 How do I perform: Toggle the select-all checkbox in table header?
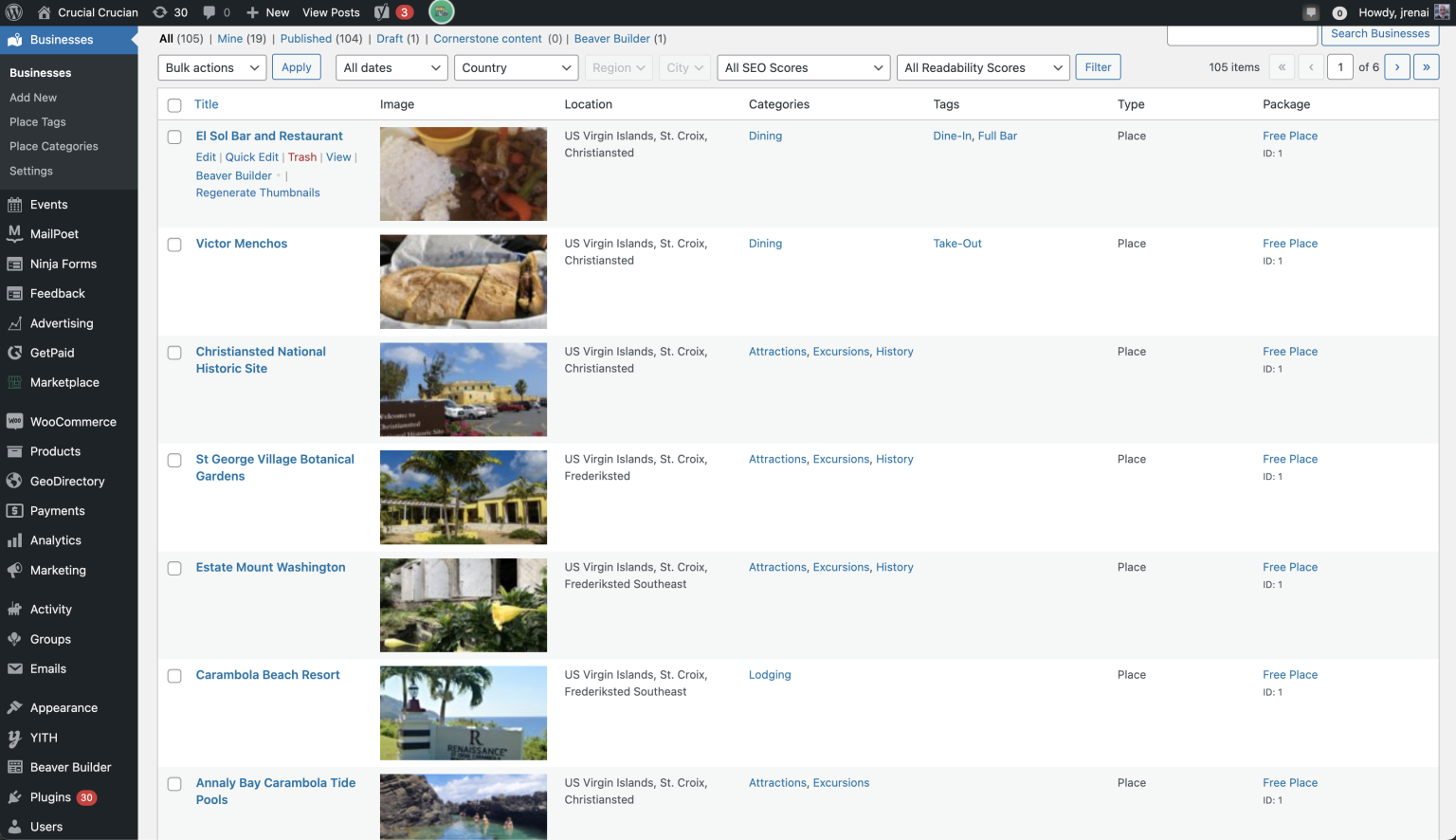(x=174, y=105)
